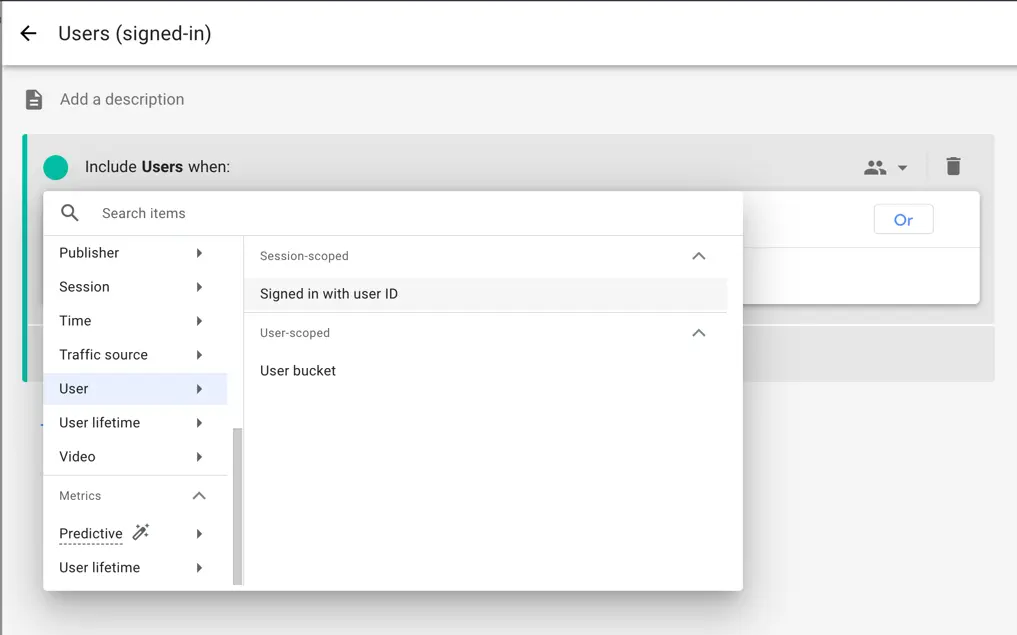Open the Traffic source submenu
The height and width of the screenshot is (635, 1017).
130,355
